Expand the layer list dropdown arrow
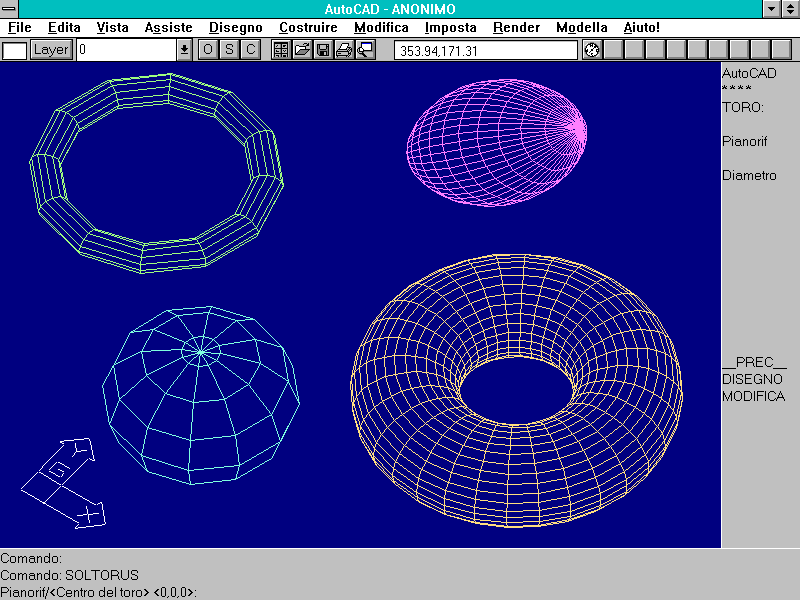This screenshot has height=600, width=800. click(184, 50)
